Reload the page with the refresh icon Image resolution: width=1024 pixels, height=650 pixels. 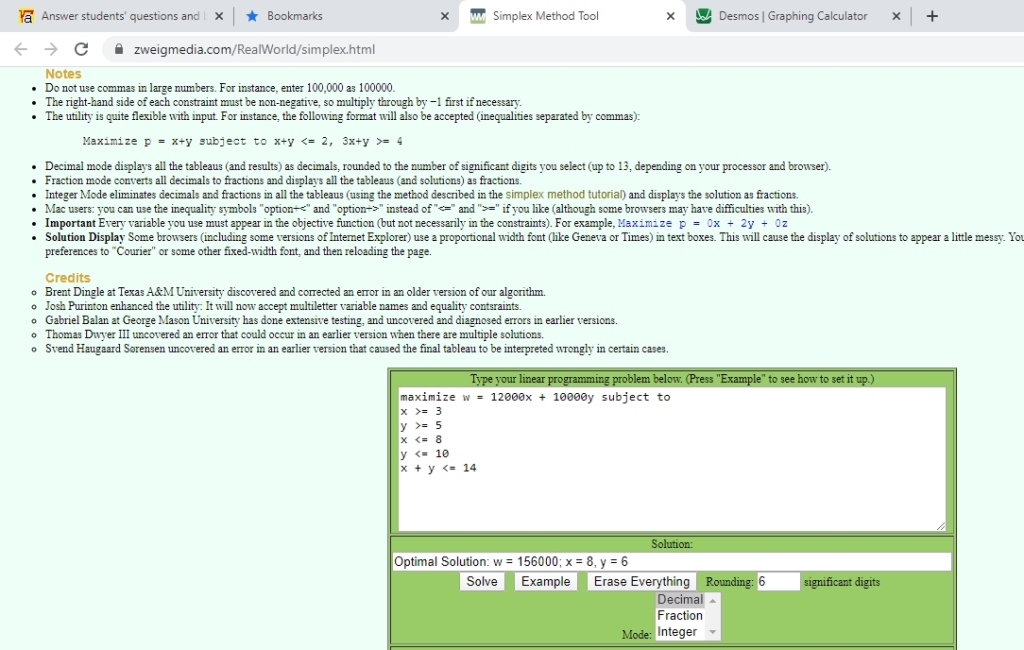pyautogui.click(x=81, y=49)
